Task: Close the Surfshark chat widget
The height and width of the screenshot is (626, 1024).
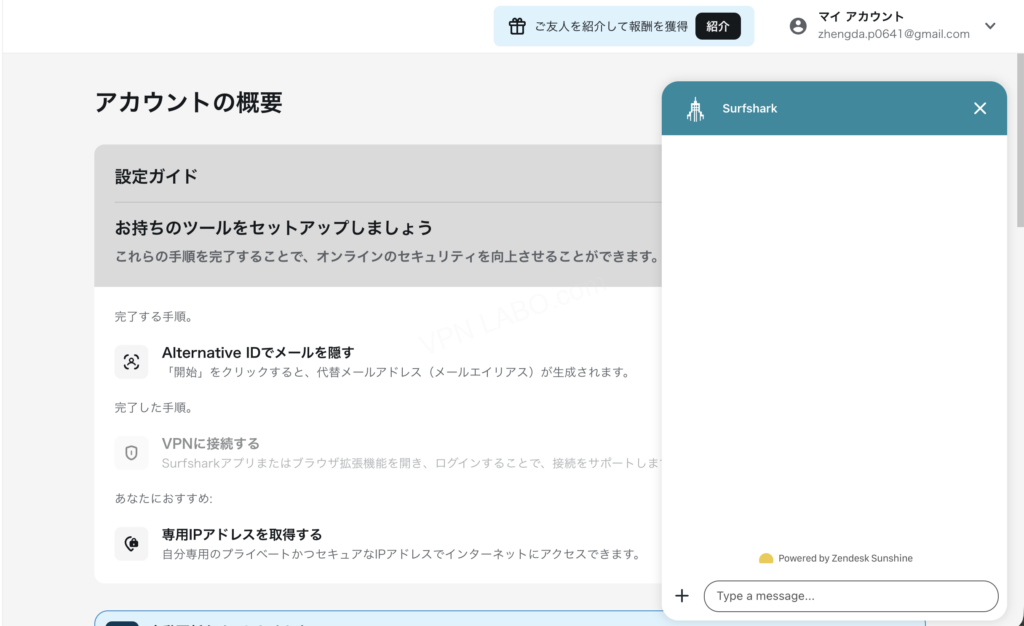Action: coord(980,108)
